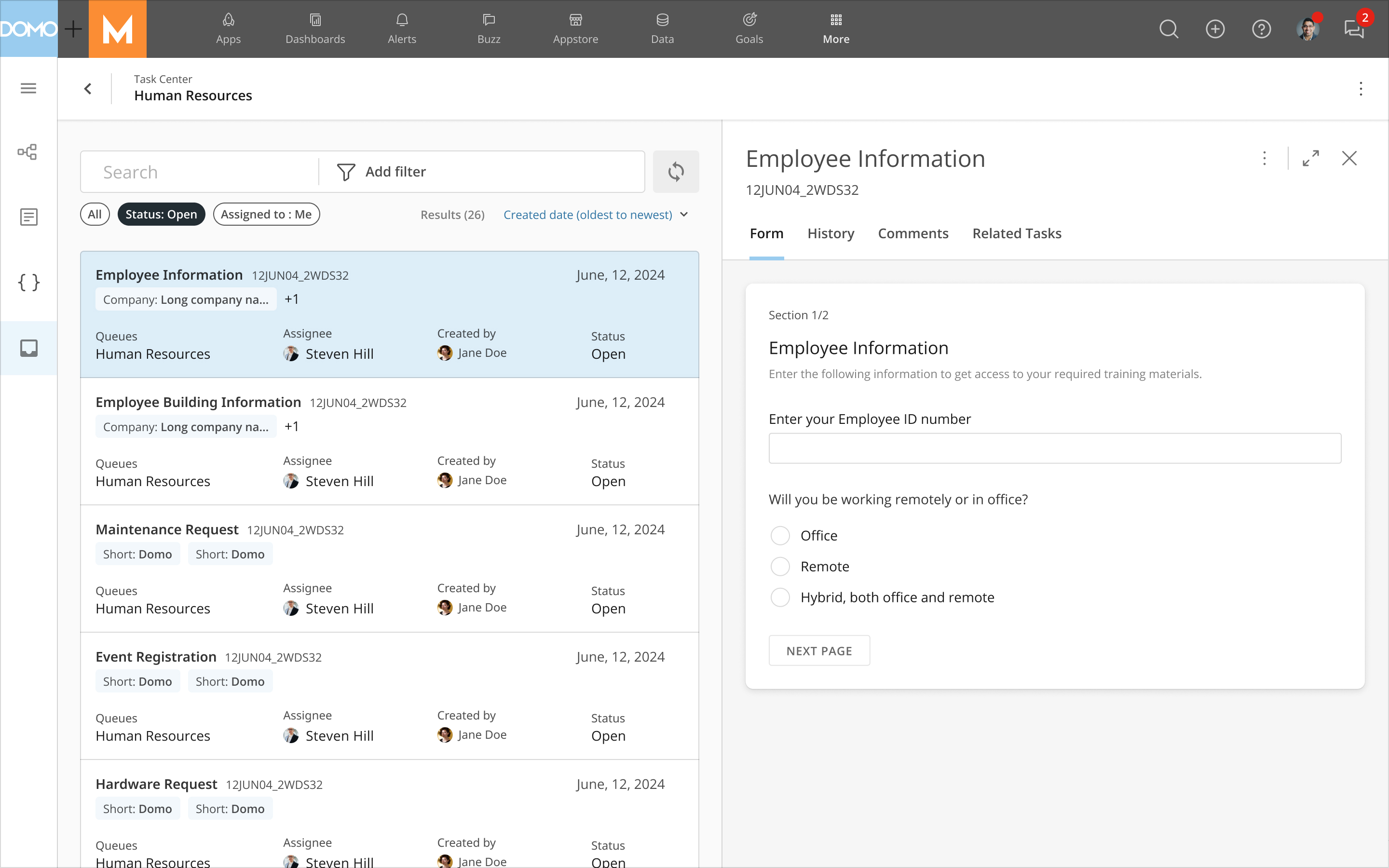Open the Dashboards section

[x=315, y=27]
